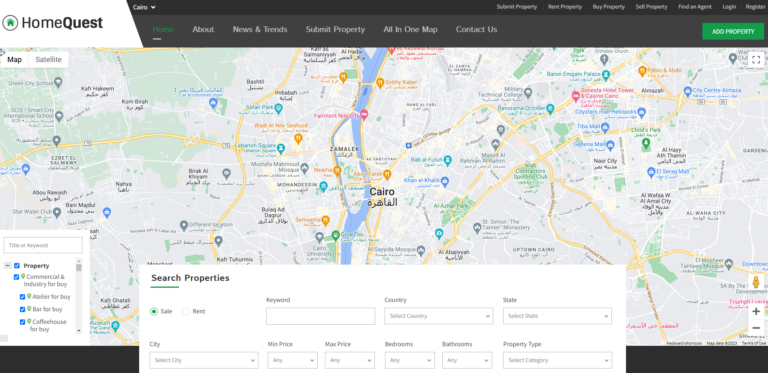This screenshot has width=768, height=373.
Task: Open Street View pegman icon
Action: click(756, 282)
